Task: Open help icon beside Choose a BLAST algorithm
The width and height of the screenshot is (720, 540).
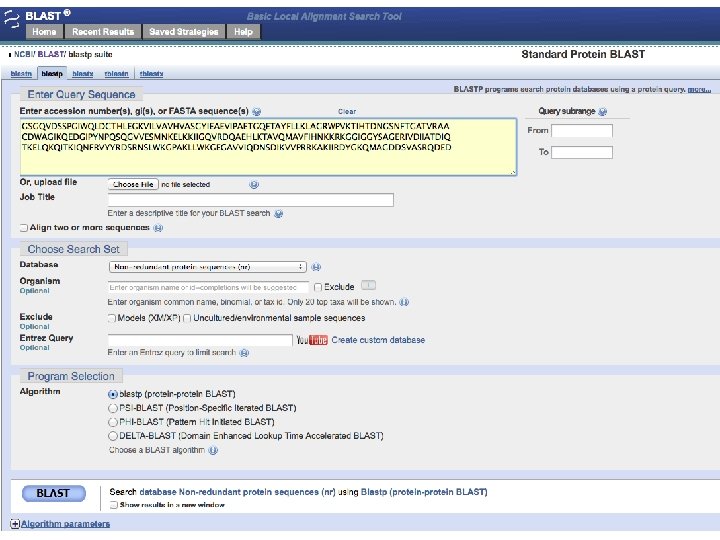Action: click(213, 450)
